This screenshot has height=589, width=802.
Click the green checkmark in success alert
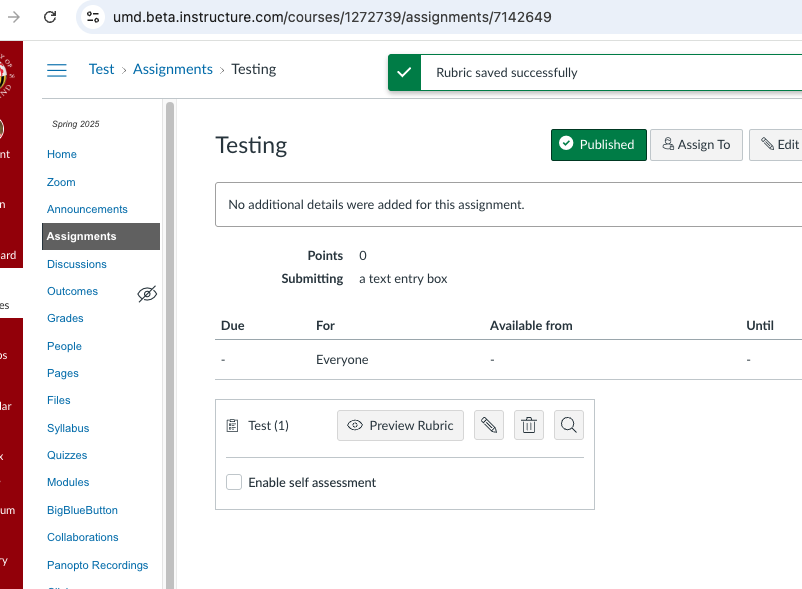pos(404,73)
